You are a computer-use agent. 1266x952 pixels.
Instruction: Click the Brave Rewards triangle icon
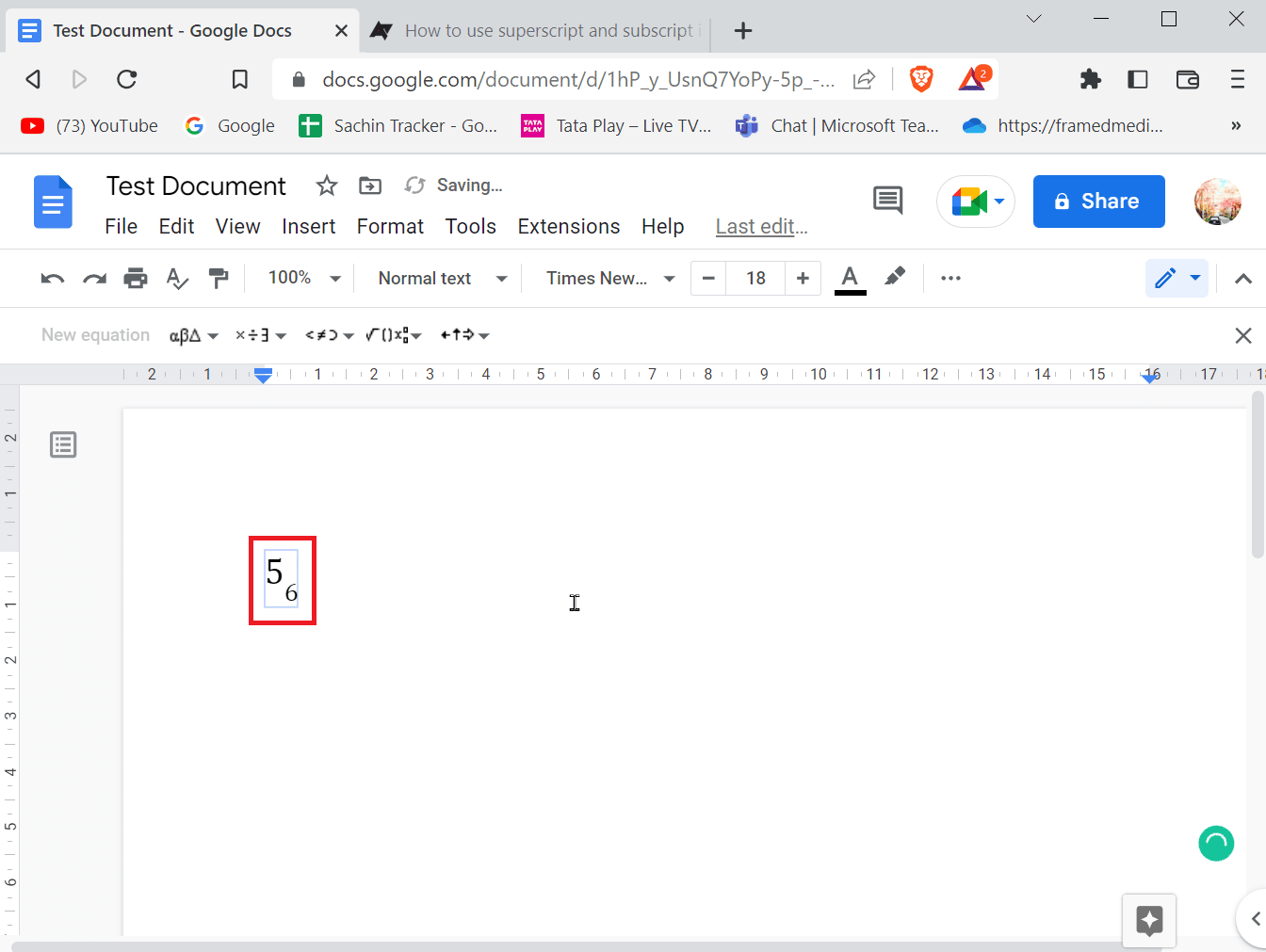pos(972,78)
